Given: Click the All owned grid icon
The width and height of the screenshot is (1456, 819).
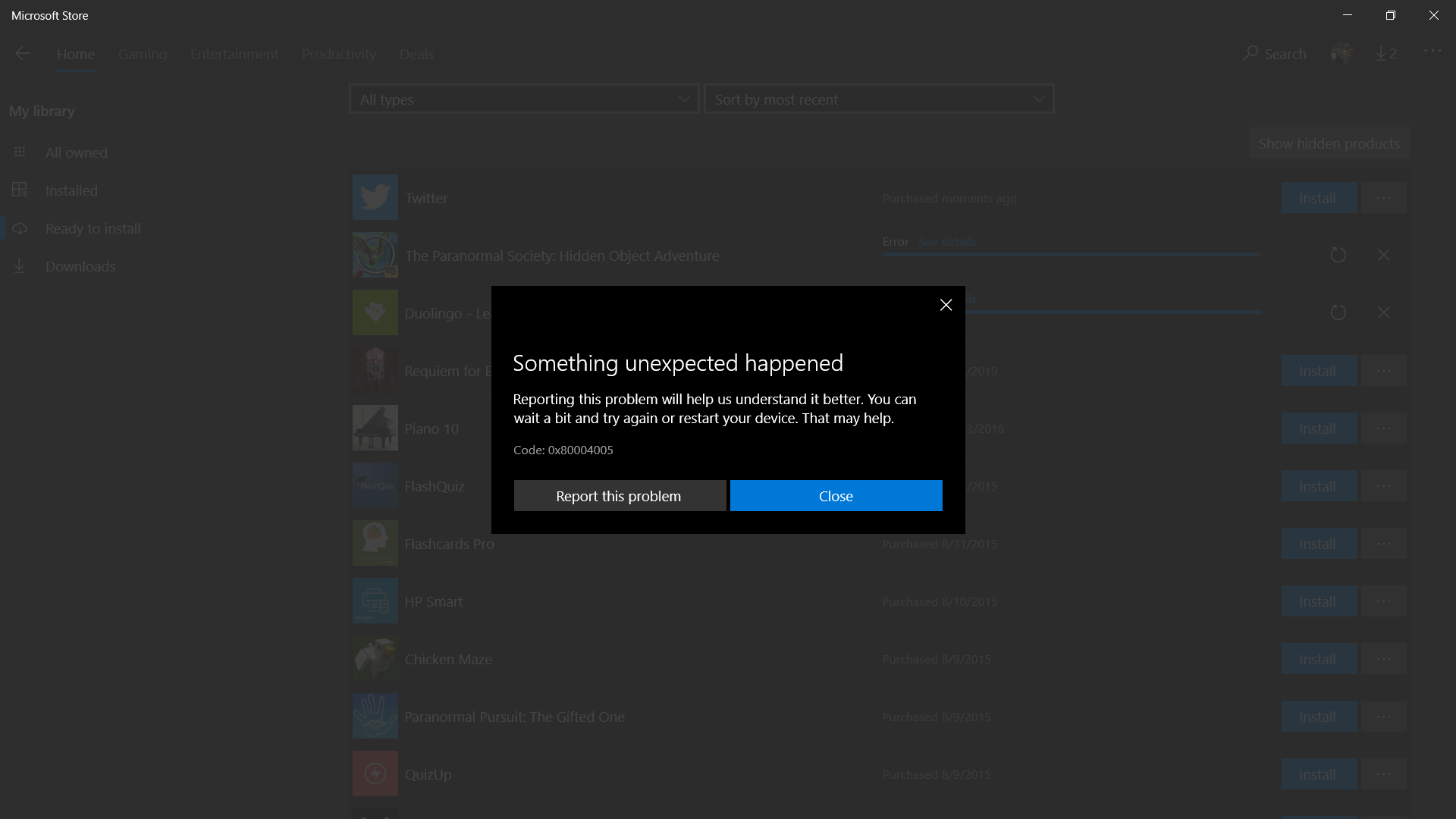Looking at the screenshot, I should (x=20, y=152).
